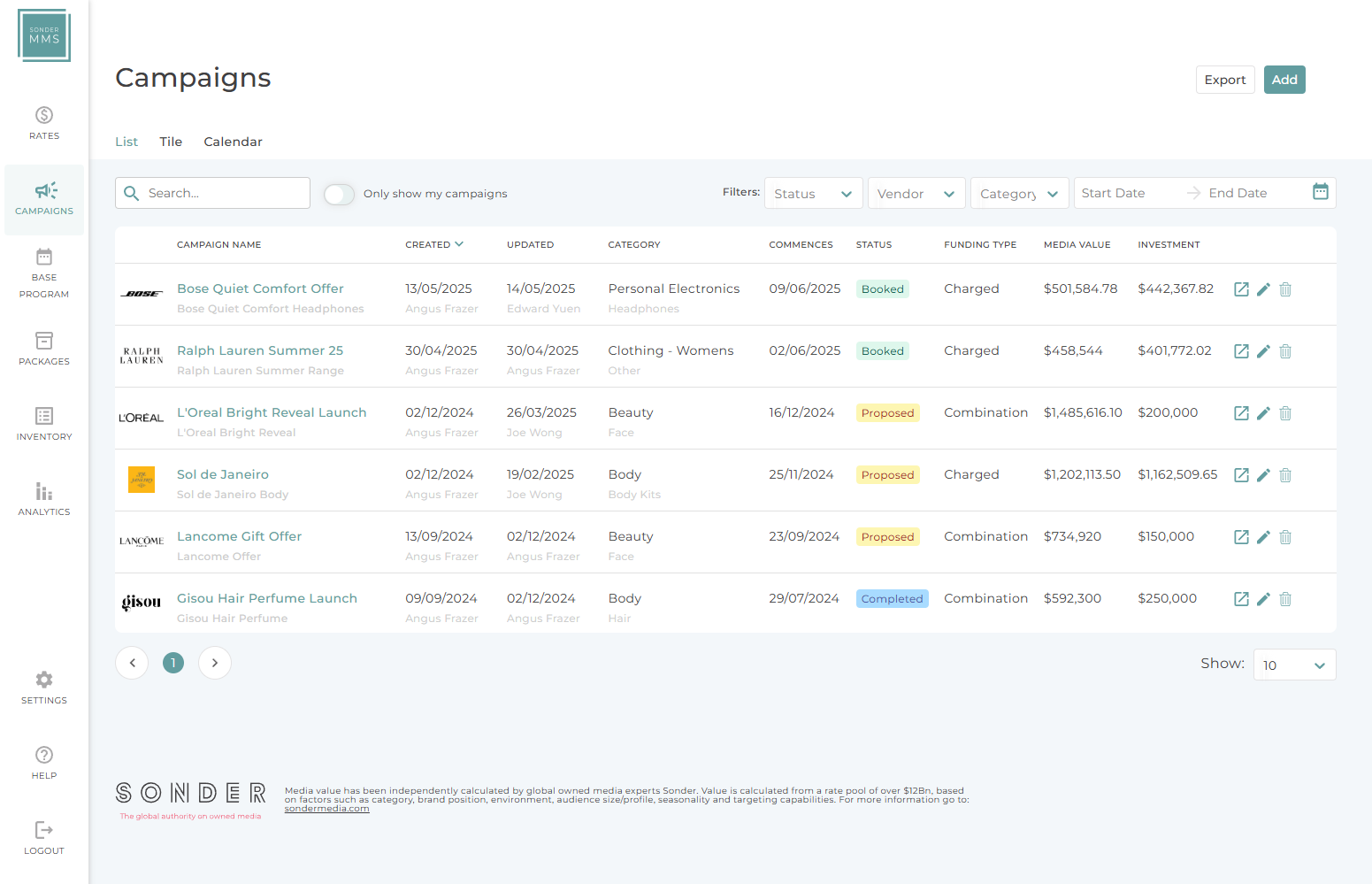Edit the Bose Quiet Comfort Offer campaign
This screenshot has height=884, width=1372.
click(x=1263, y=289)
